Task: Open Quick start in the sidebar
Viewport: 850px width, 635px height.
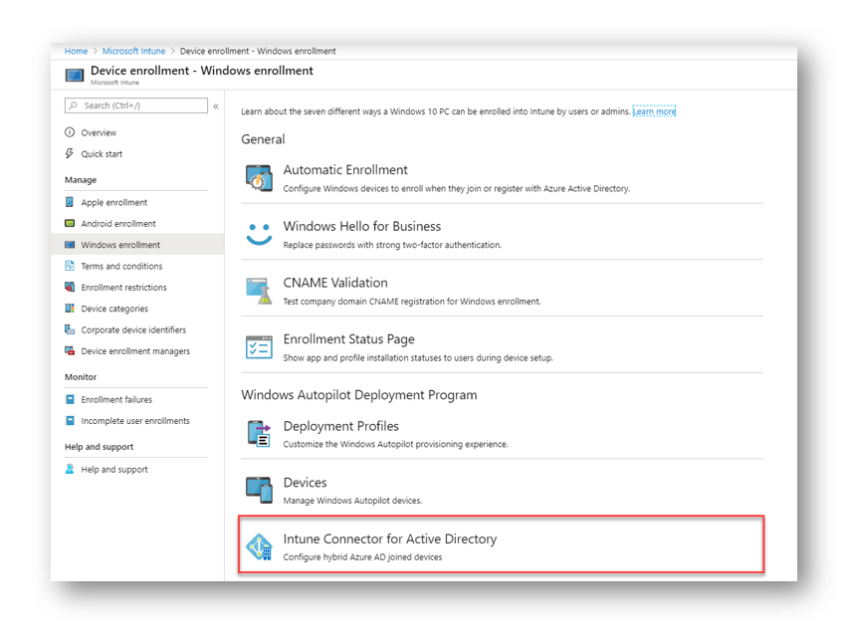Action: click(x=102, y=154)
